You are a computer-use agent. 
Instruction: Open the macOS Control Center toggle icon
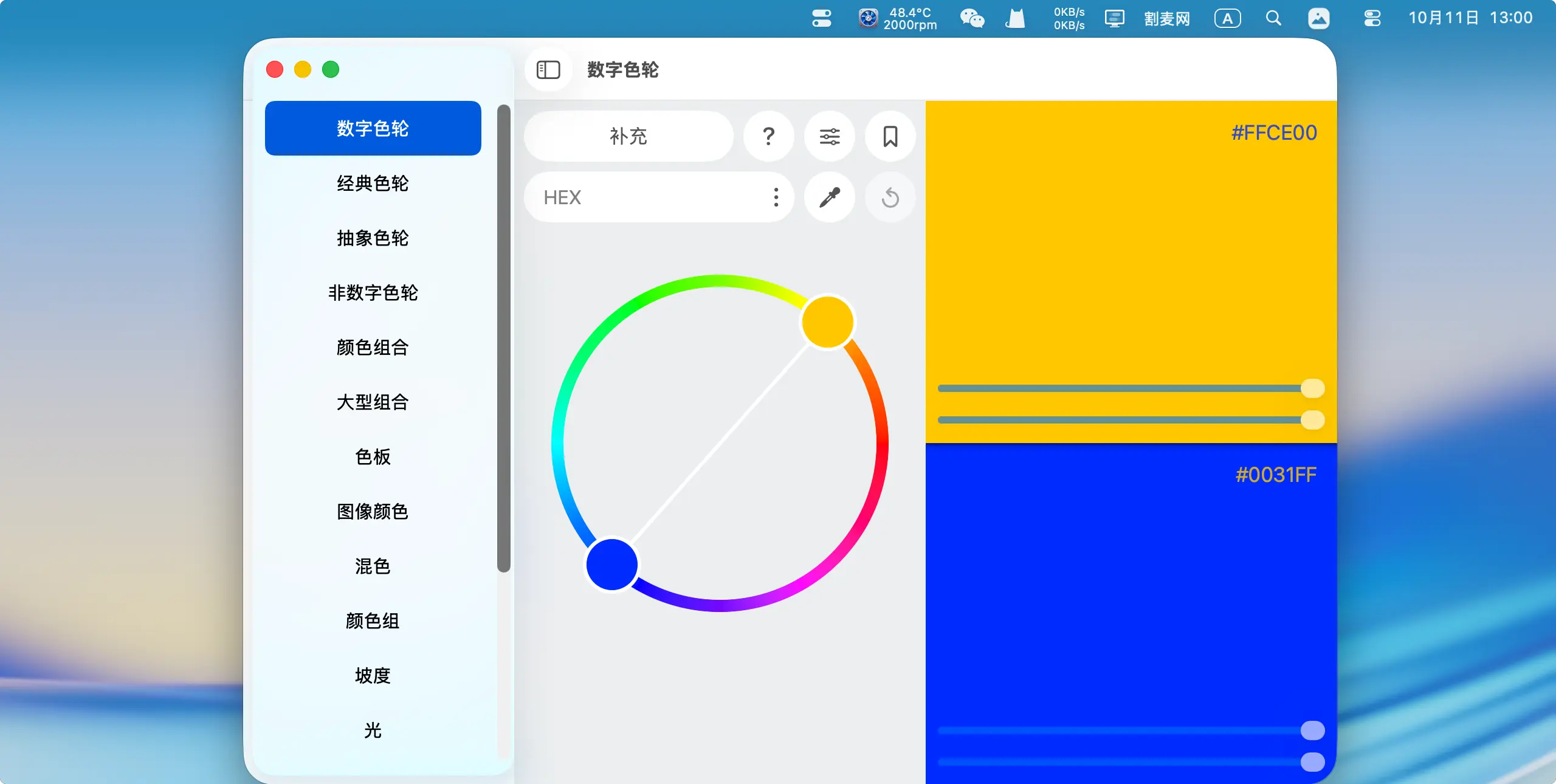[x=1372, y=18]
